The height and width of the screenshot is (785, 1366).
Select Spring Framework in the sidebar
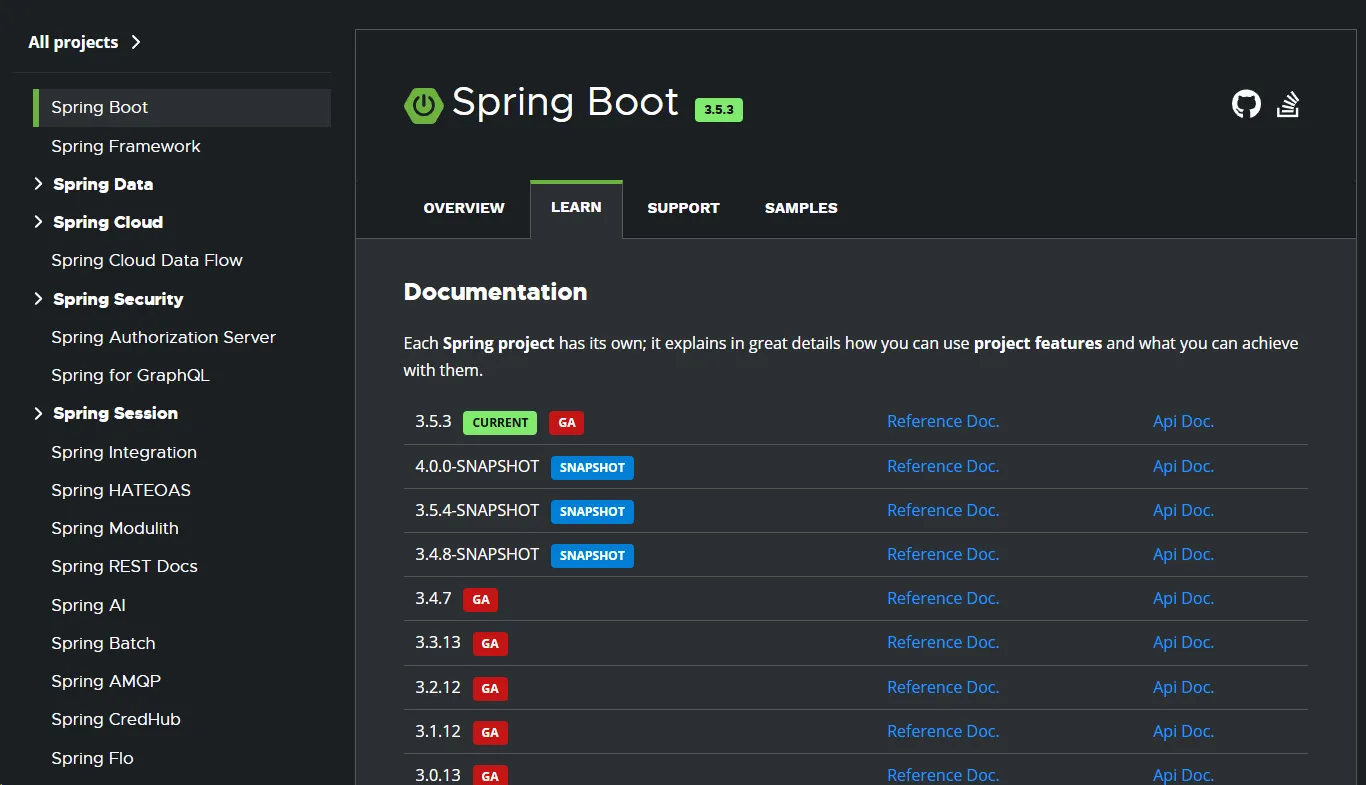tap(126, 146)
